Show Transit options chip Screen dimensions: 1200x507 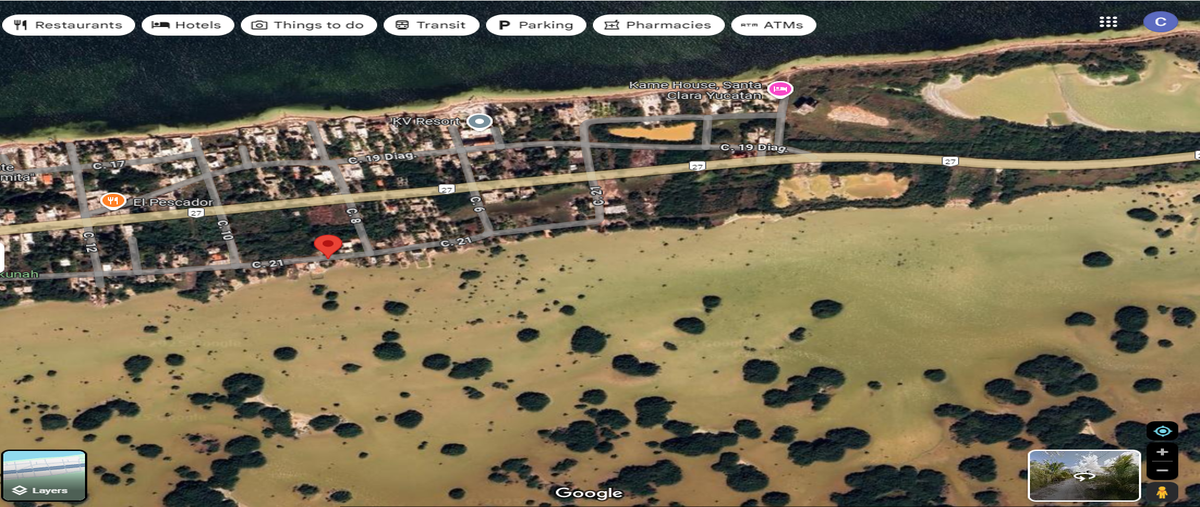pos(431,25)
